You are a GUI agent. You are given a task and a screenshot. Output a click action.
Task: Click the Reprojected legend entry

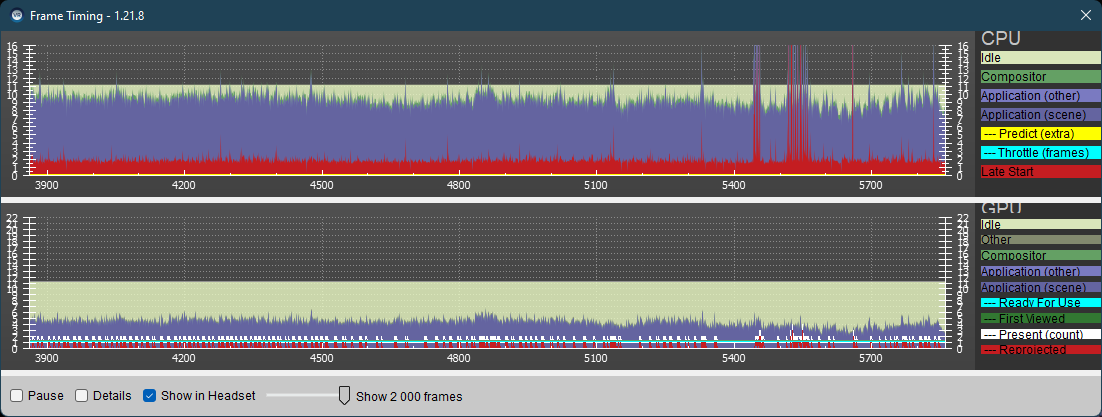pyautogui.click(x=1040, y=349)
